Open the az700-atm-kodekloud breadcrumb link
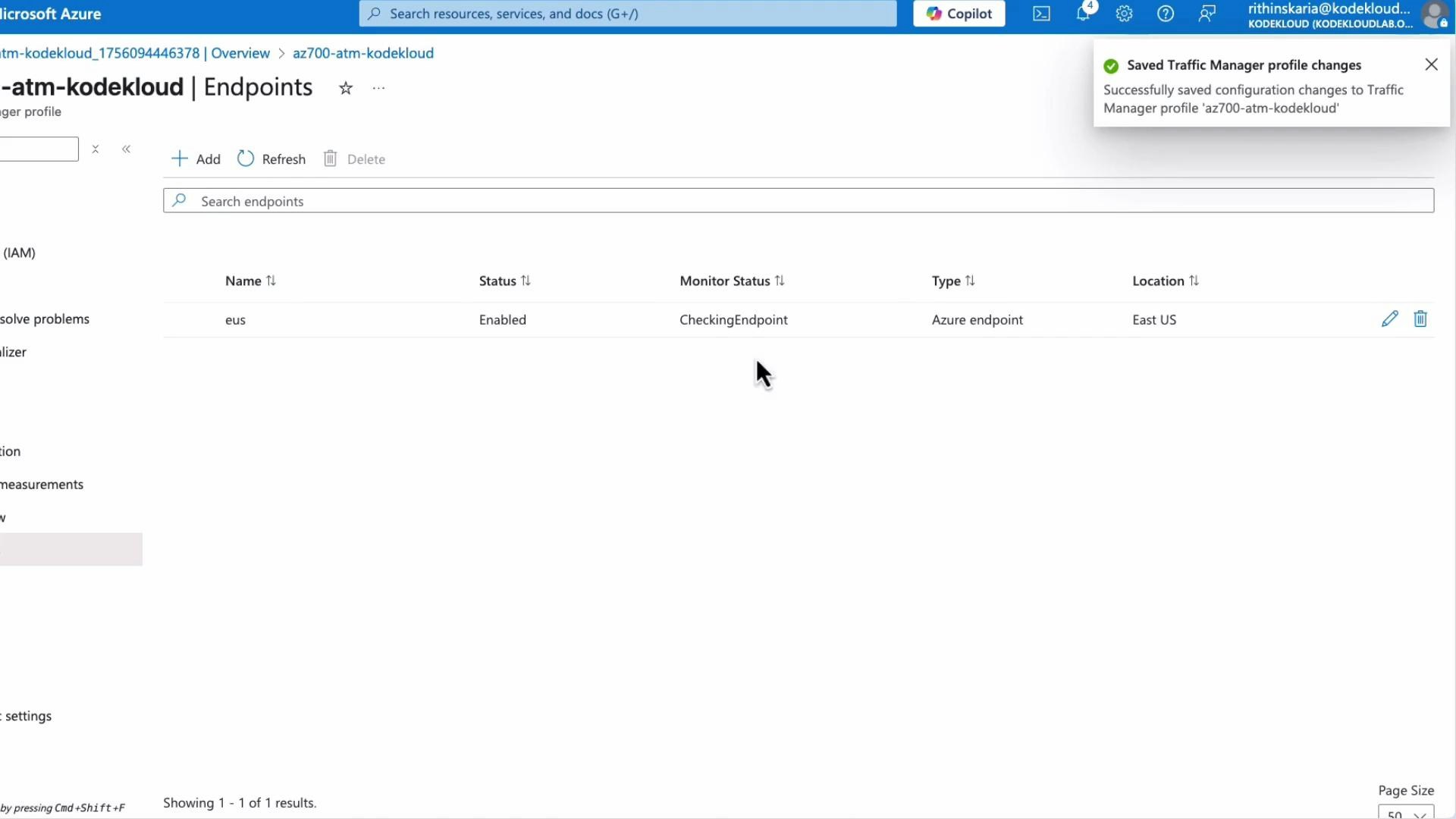 (362, 52)
